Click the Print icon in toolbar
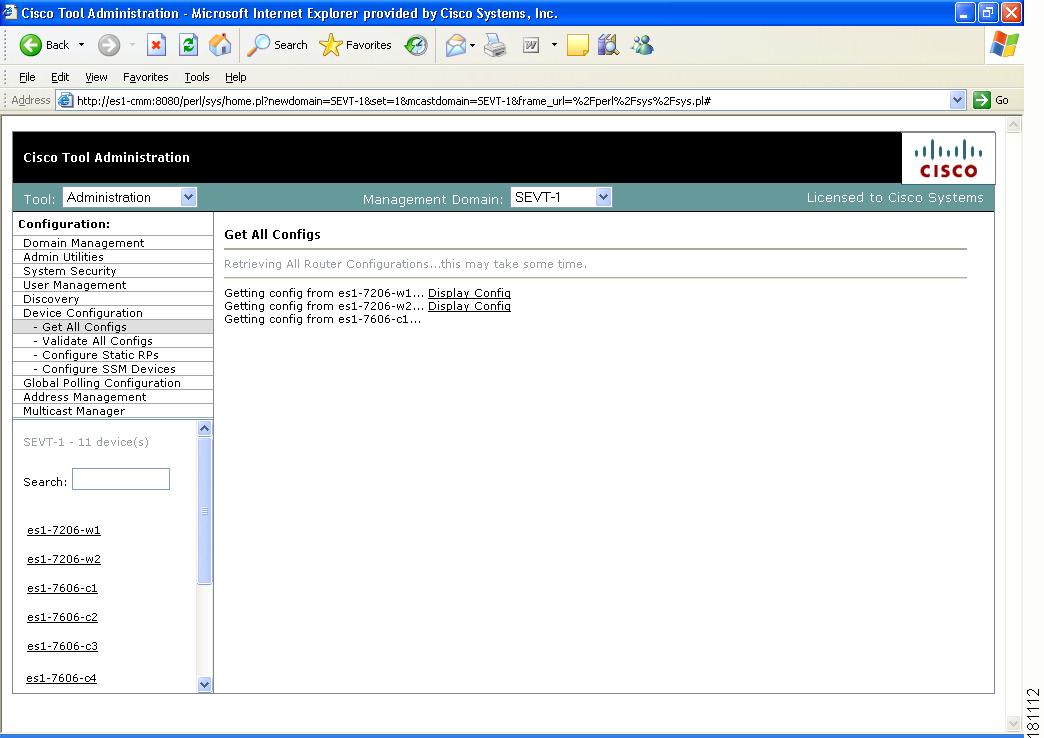 495,45
